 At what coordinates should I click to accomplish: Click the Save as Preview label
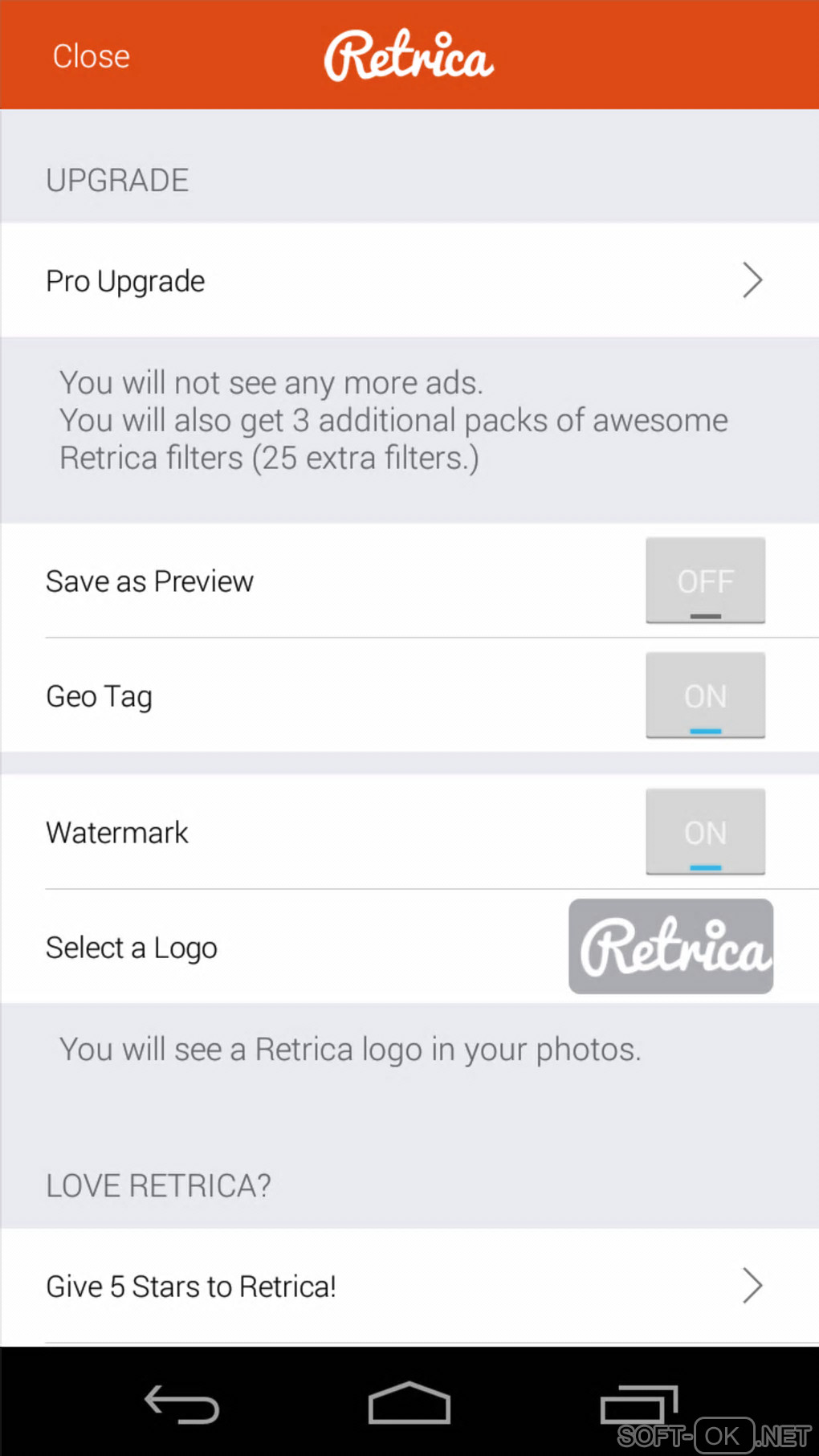click(149, 581)
